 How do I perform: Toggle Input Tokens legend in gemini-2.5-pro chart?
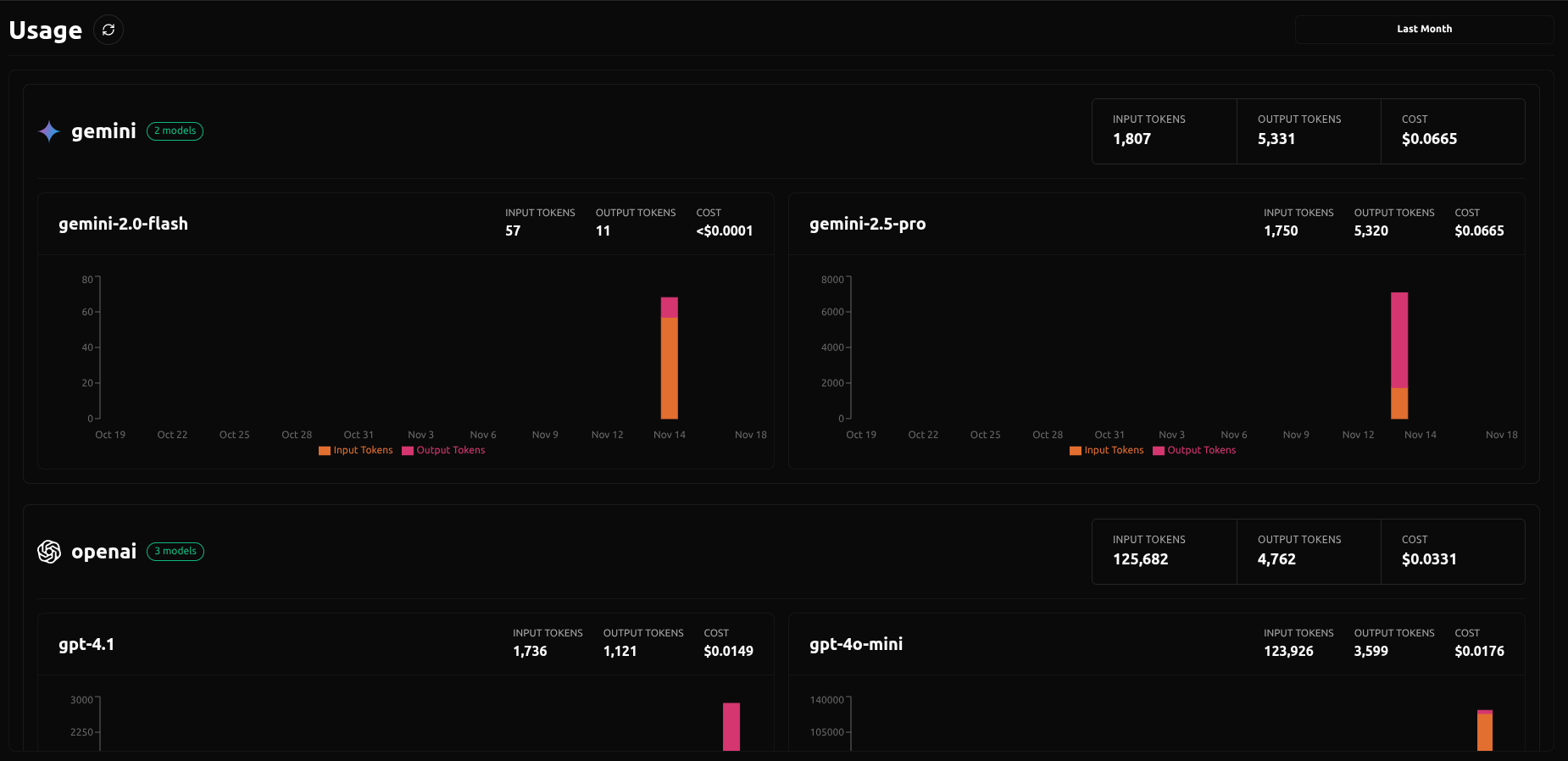(x=1107, y=450)
